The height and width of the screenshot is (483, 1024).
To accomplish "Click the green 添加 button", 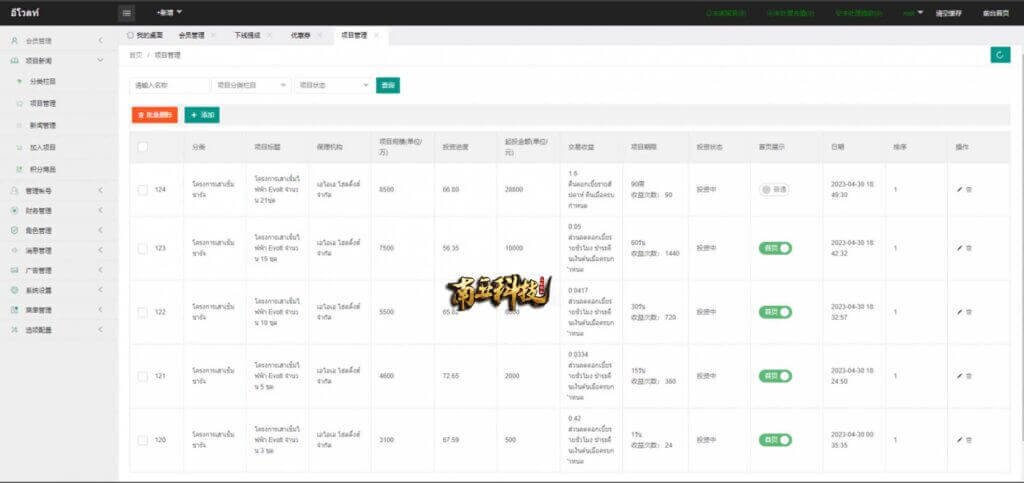I will 202,116.
